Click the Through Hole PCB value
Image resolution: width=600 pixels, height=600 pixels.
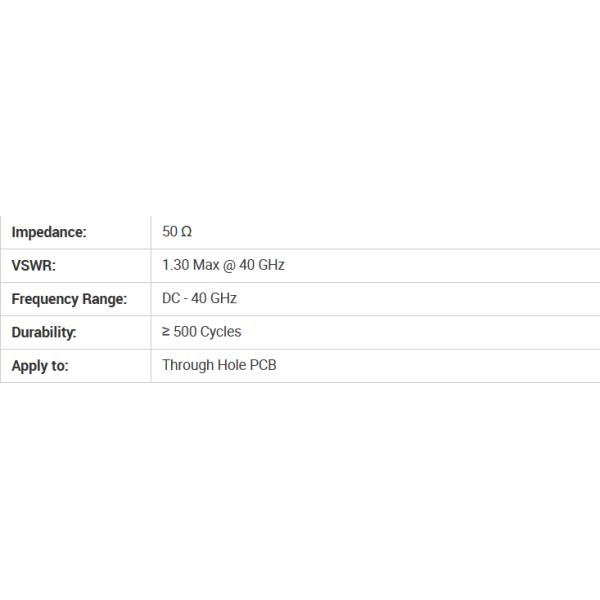219,365
